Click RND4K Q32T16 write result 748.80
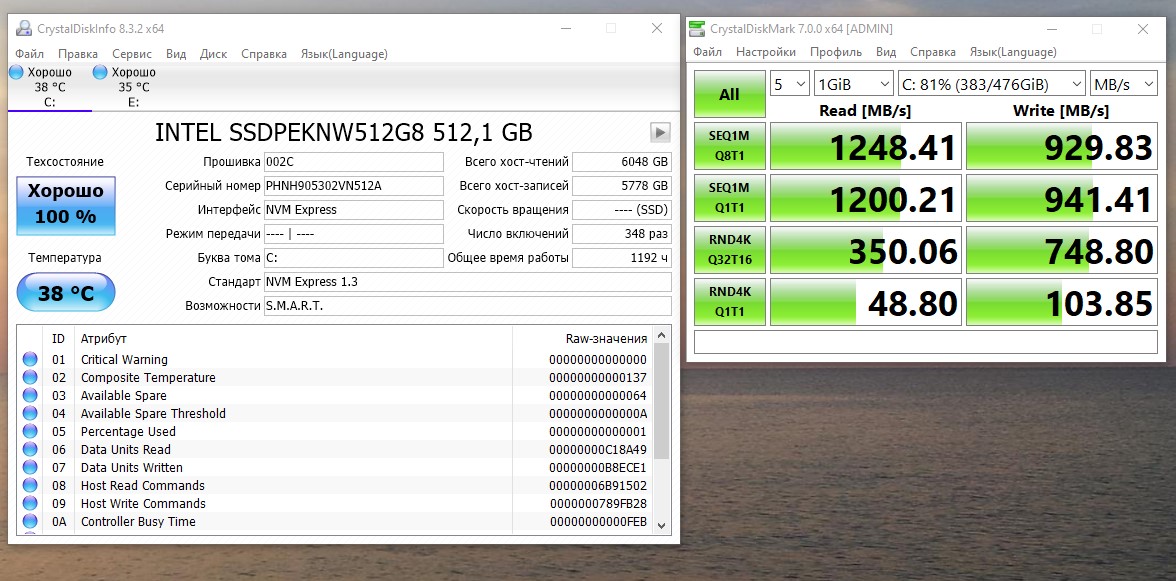This screenshot has height=581, width=1176. [1061, 250]
